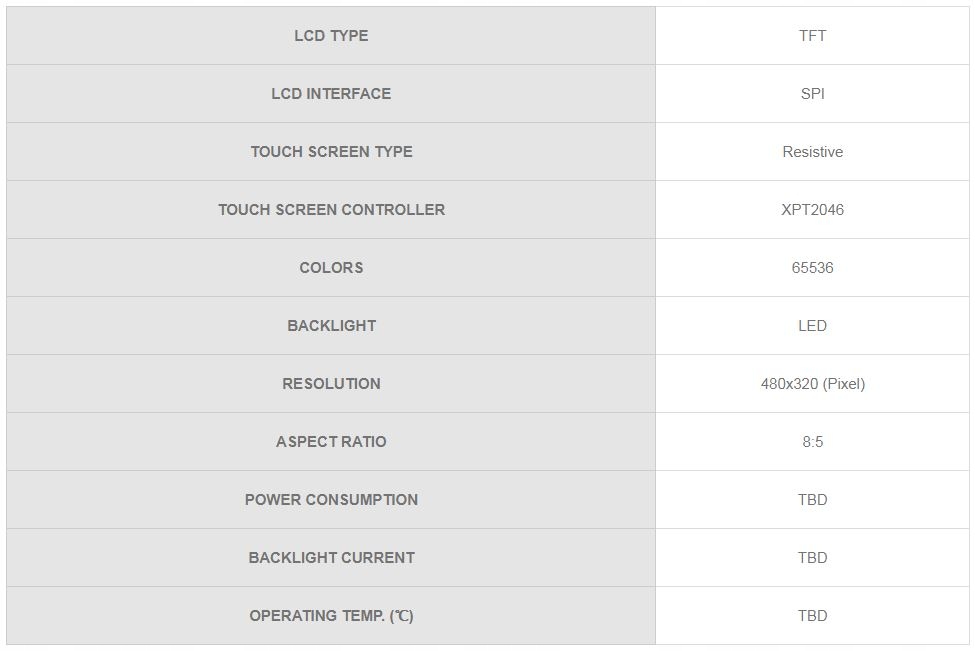Image resolution: width=975 pixels, height=651 pixels.
Task: Select the TFT value cell
Action: pos(812,36)
